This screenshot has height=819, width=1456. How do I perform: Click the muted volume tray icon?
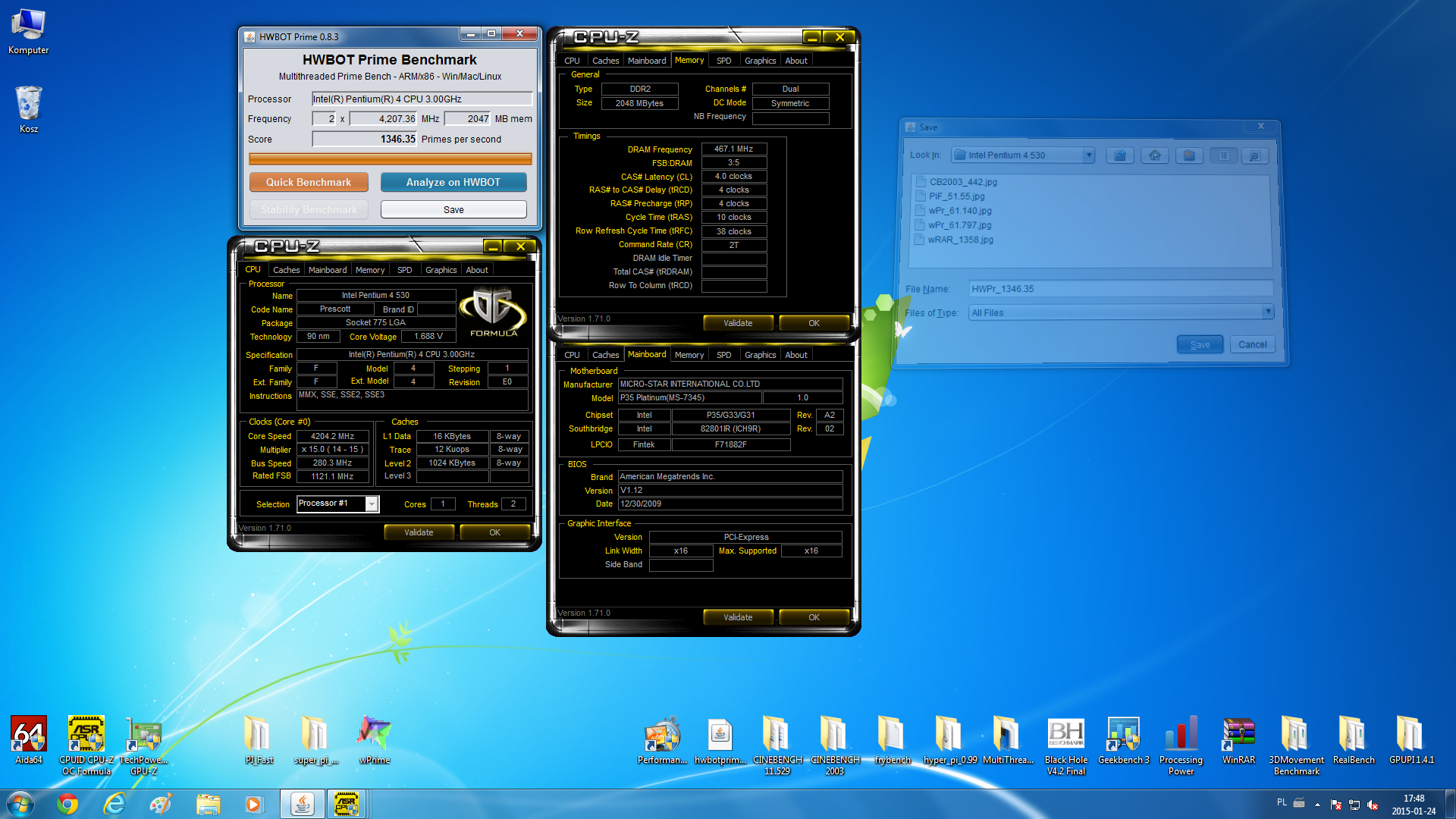(x=1373, y=805)
